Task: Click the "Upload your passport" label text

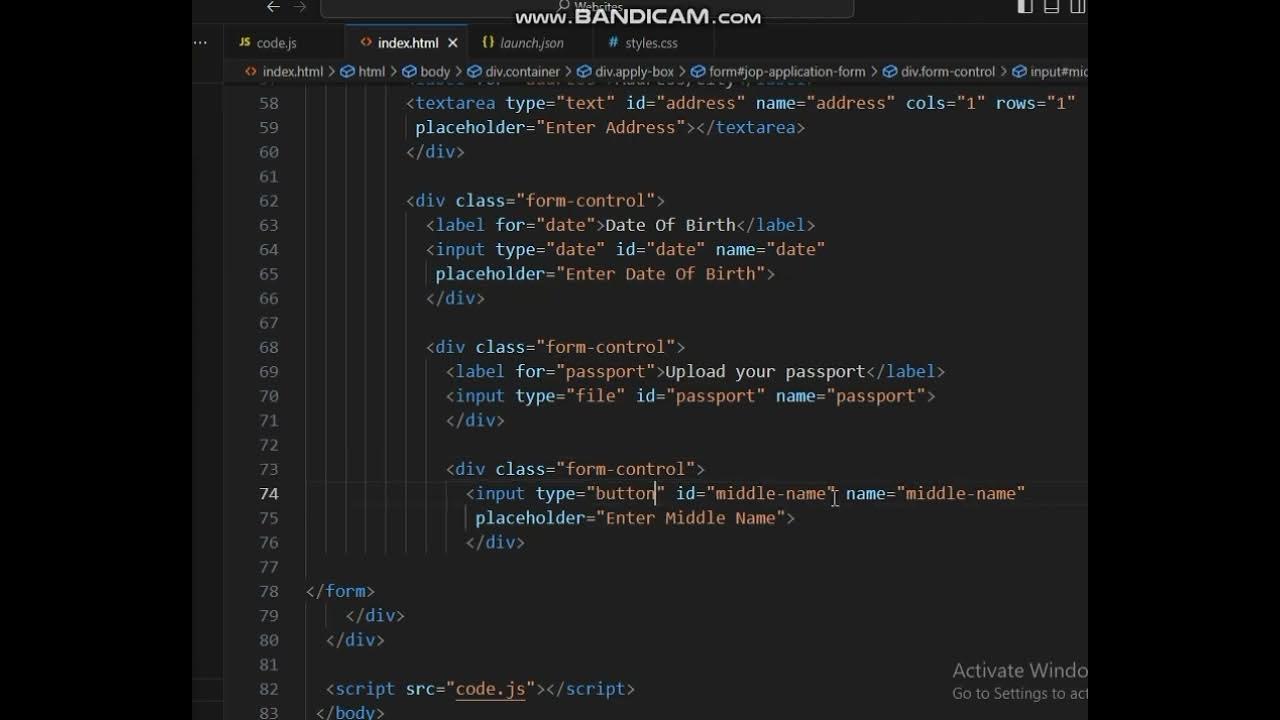Action: [x=765, y=372]
